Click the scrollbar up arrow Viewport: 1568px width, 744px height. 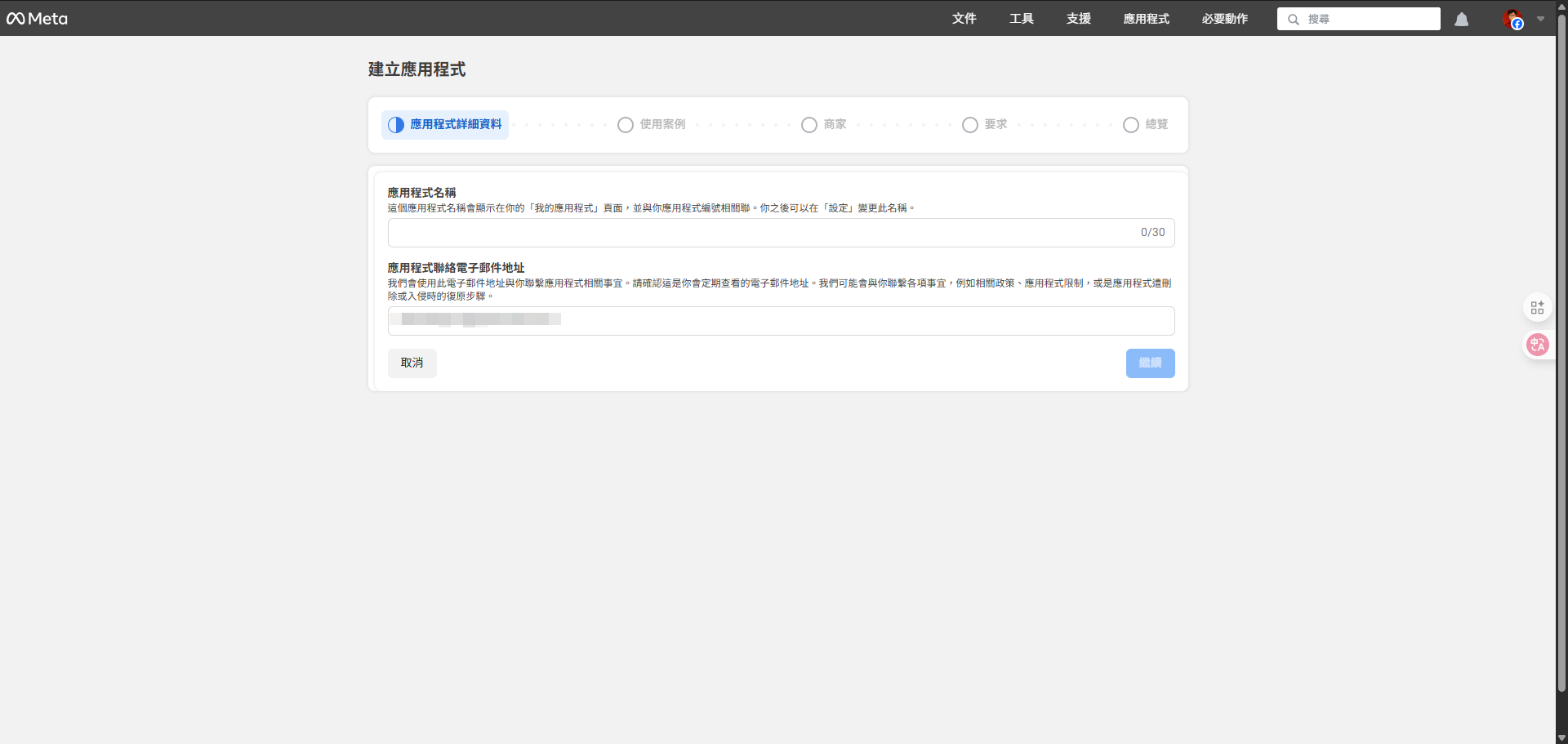coord(1561,6)
